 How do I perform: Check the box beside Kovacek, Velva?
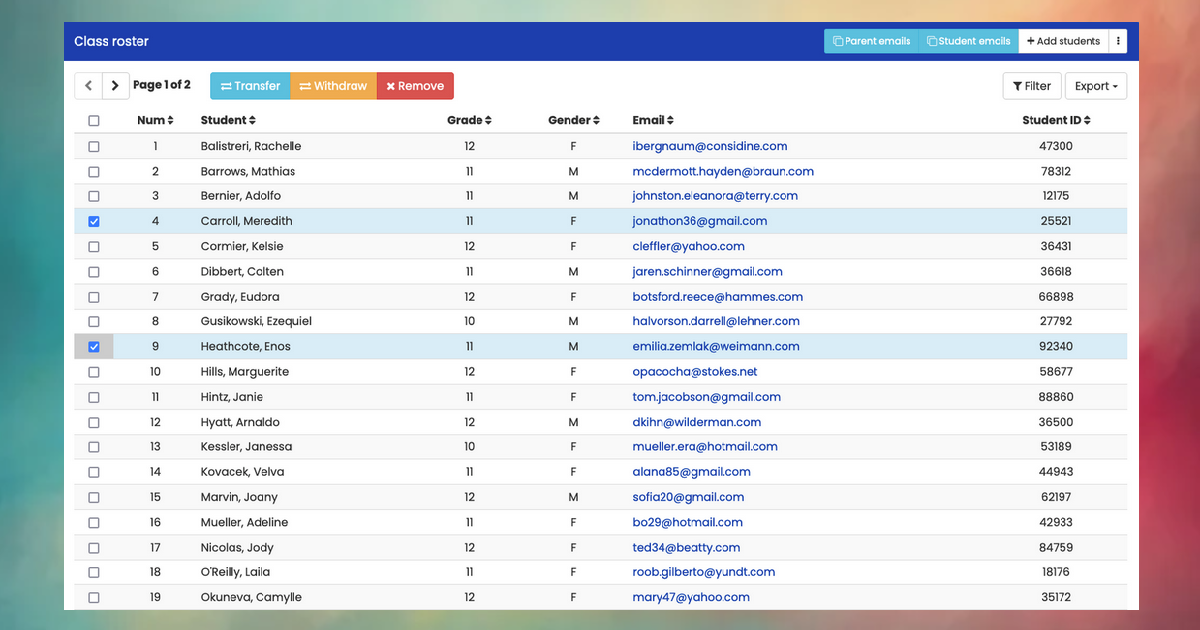point(94,472)
